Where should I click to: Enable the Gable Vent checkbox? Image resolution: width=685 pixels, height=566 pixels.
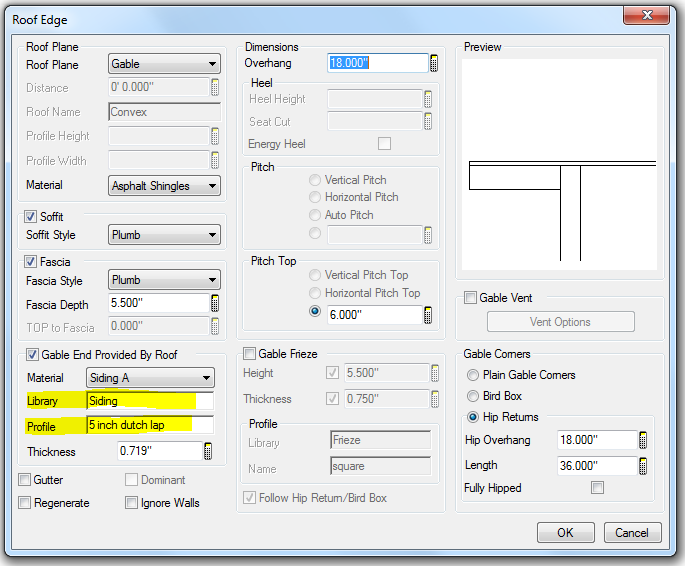(x=470, y=298)
